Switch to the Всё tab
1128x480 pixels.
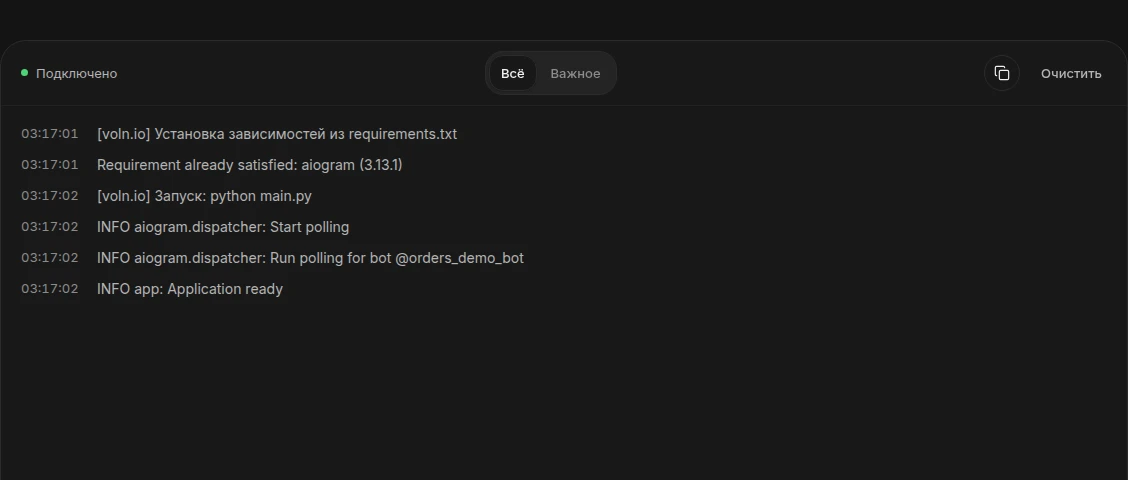[x=513, y=73]
